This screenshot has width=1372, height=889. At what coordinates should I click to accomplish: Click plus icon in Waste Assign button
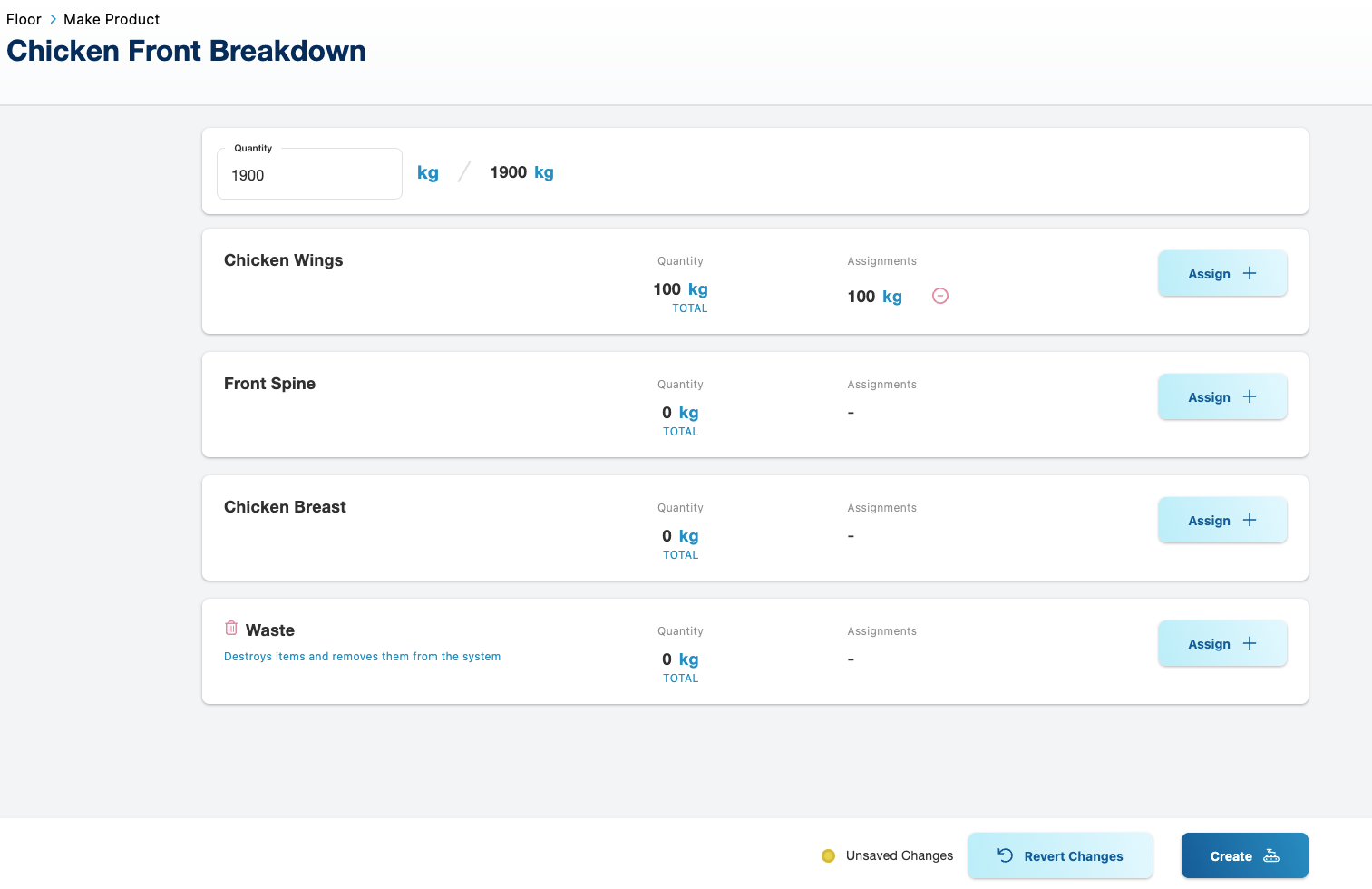pyautogui.click(x=1250, y=643)
